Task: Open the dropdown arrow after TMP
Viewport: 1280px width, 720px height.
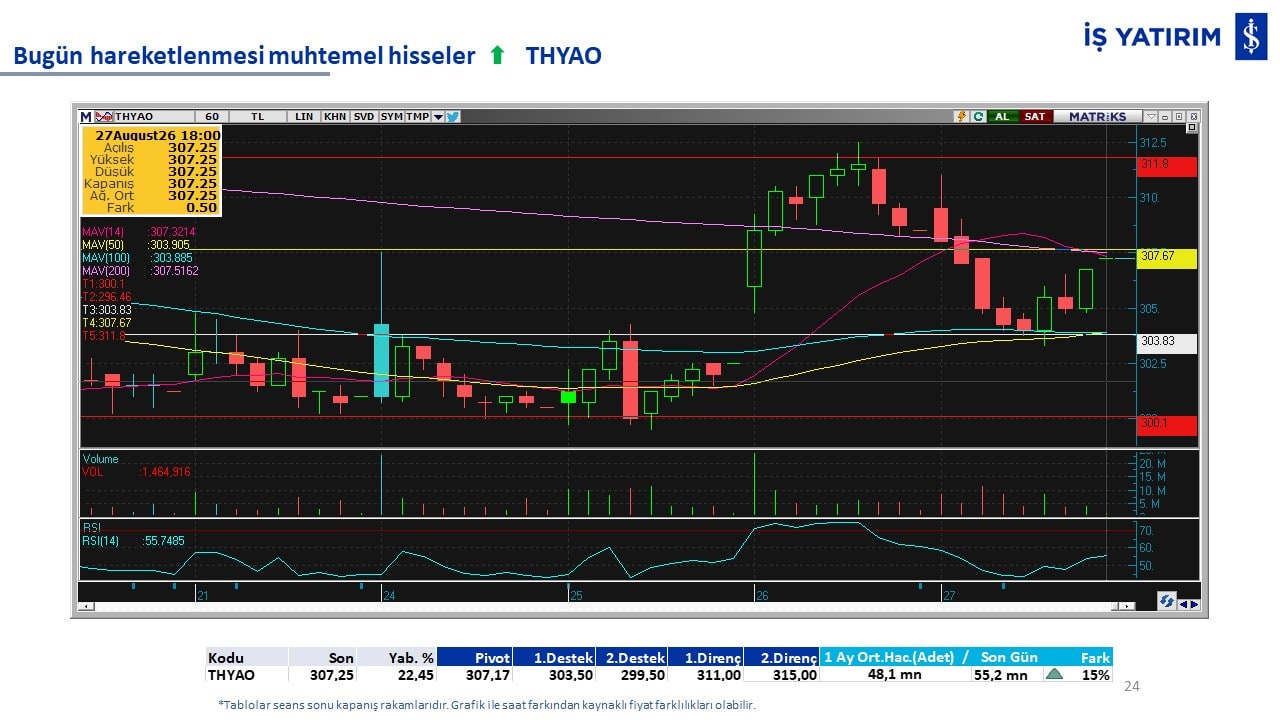Action: [438, 116]
